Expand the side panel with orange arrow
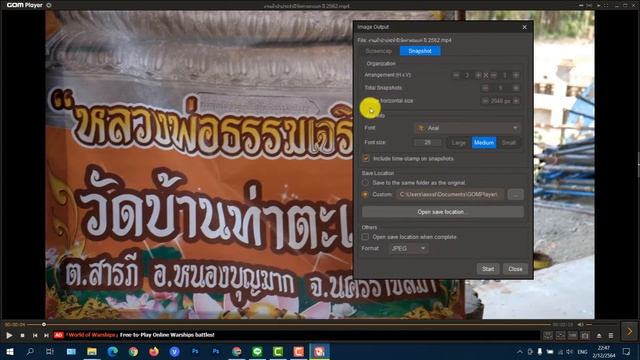Viewport: 640px width, 360px height. point(629,331)
